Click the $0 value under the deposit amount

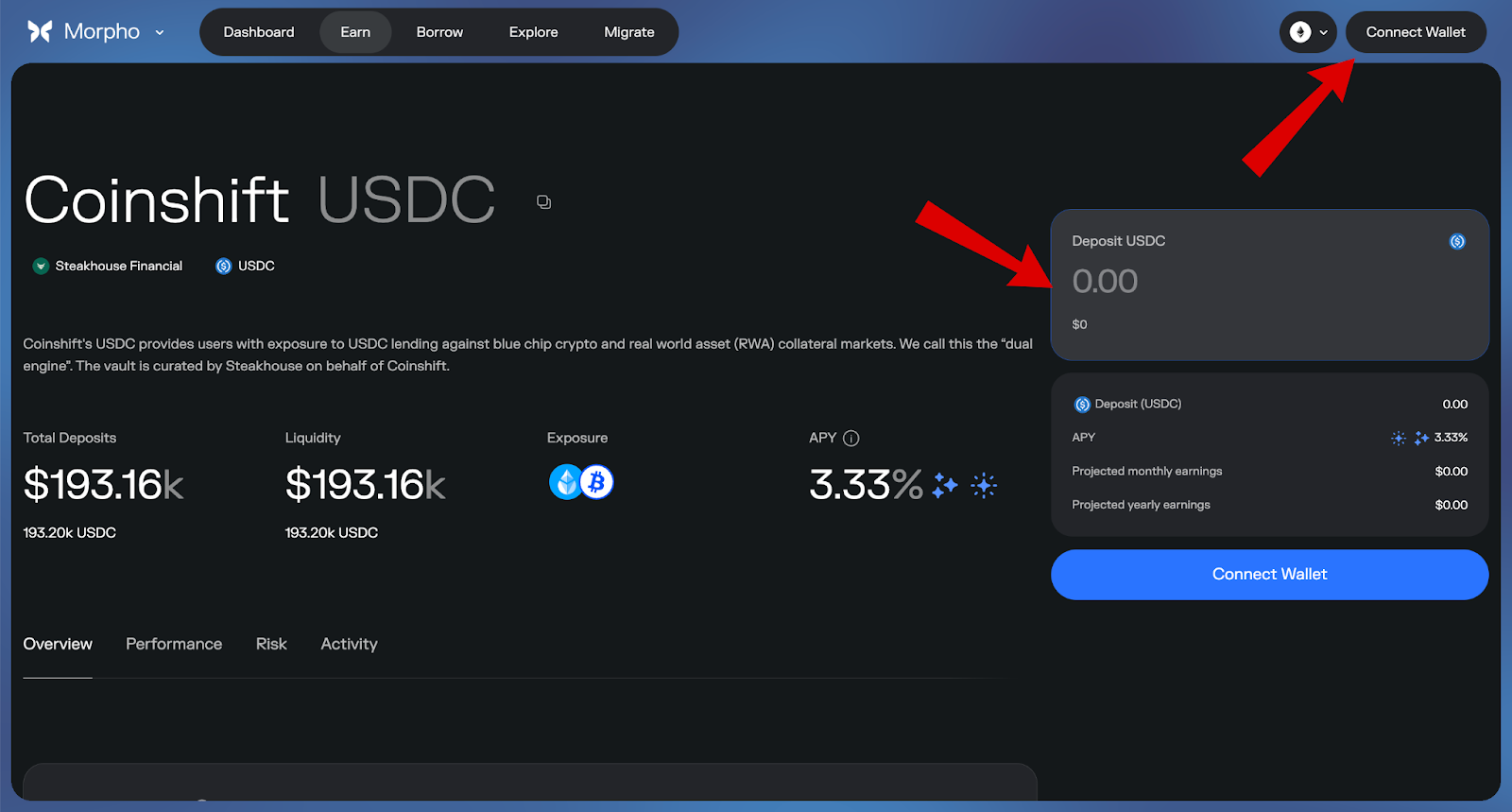tap(1079, 325)
